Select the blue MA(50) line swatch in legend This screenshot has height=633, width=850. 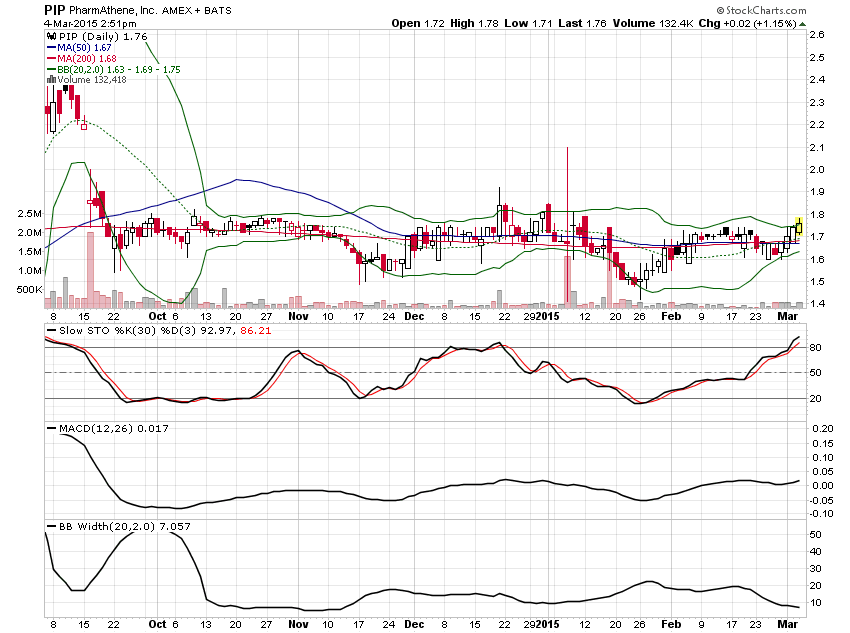[x=51, y=48]
